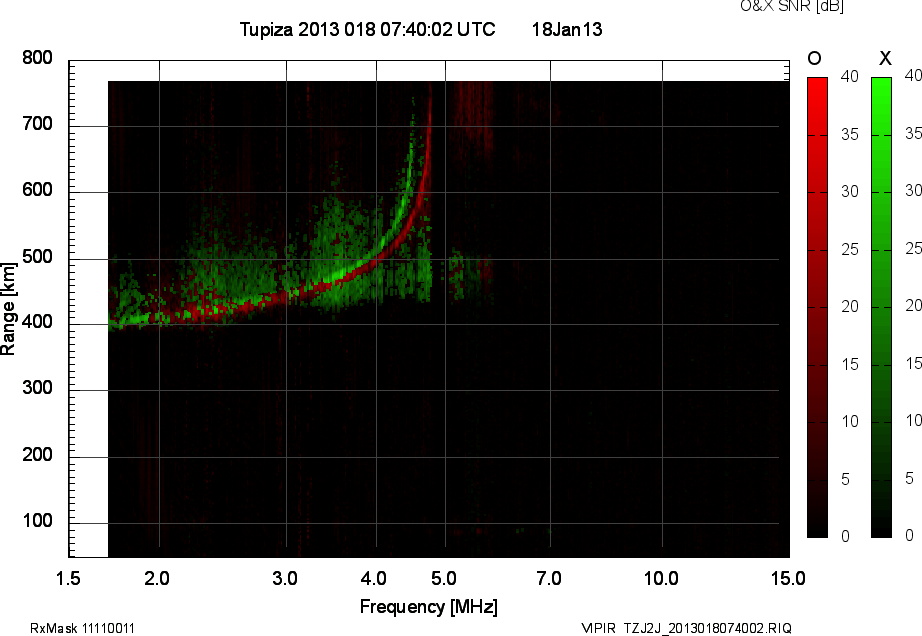Screen dimensions: 922x636
Task: Click the 35 dB tick label beside red colorbar
Action: click(x=850, y=135)
